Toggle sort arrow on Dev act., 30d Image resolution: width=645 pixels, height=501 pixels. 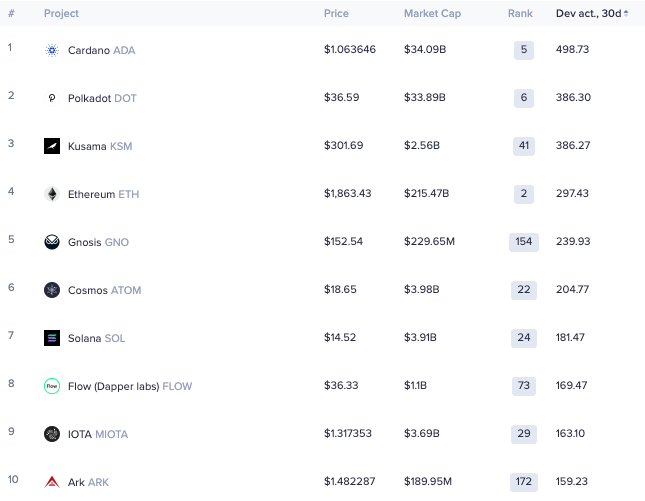626,13
